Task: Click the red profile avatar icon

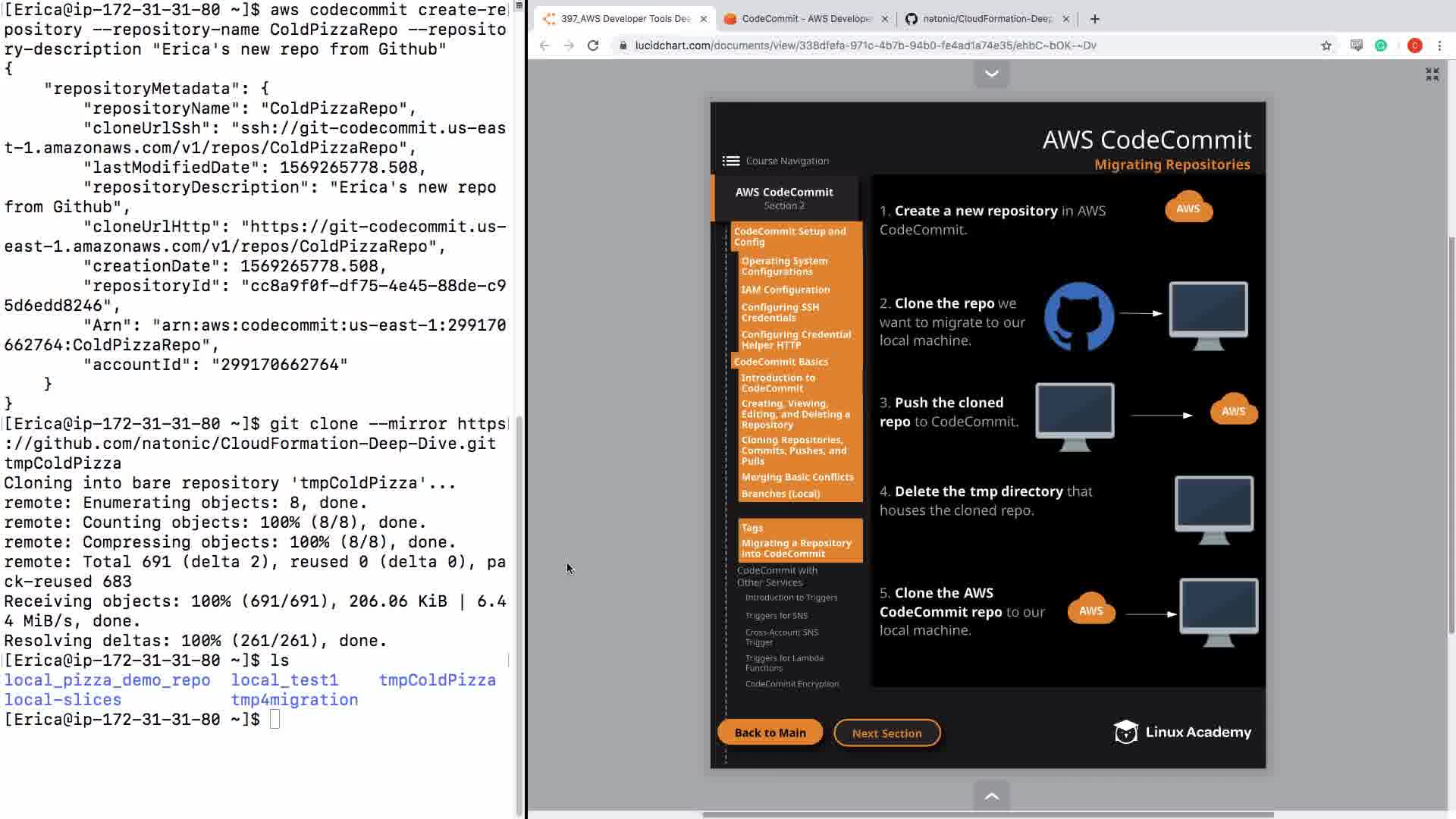Action: coord(1414,45)
